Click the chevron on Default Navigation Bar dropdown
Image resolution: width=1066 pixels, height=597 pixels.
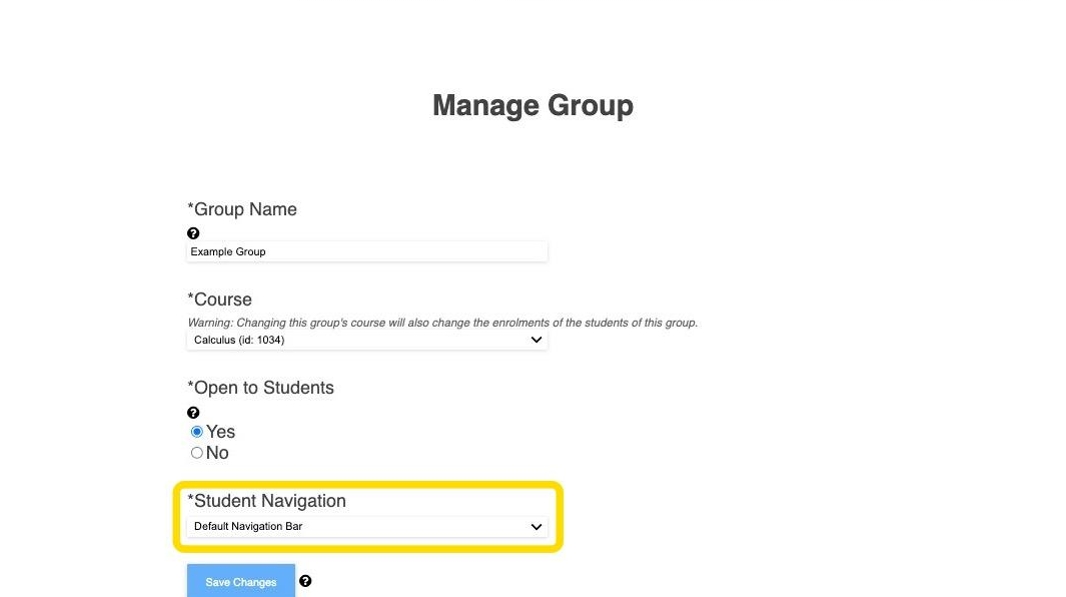[536, 526]
